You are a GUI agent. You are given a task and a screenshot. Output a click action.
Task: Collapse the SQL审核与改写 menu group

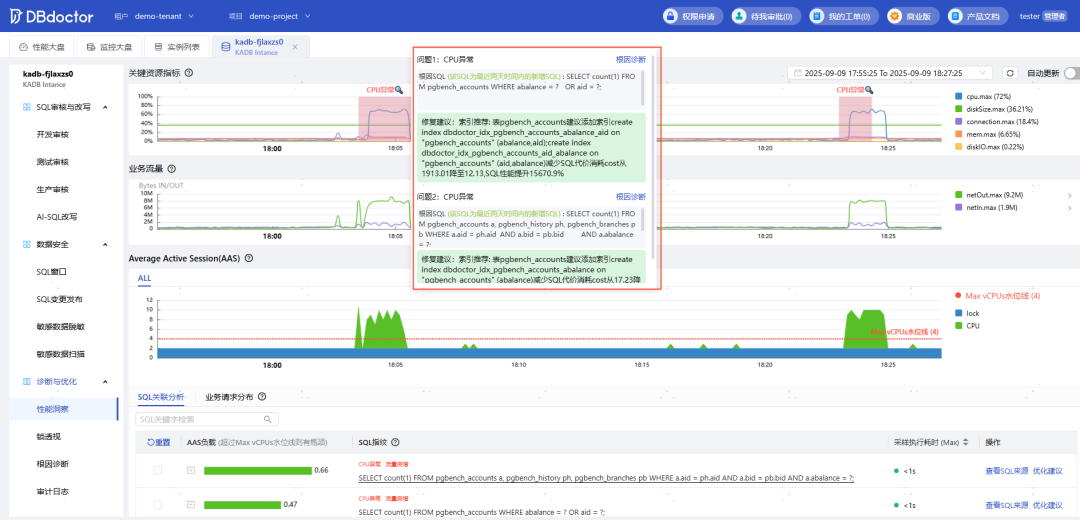point(105,107)
